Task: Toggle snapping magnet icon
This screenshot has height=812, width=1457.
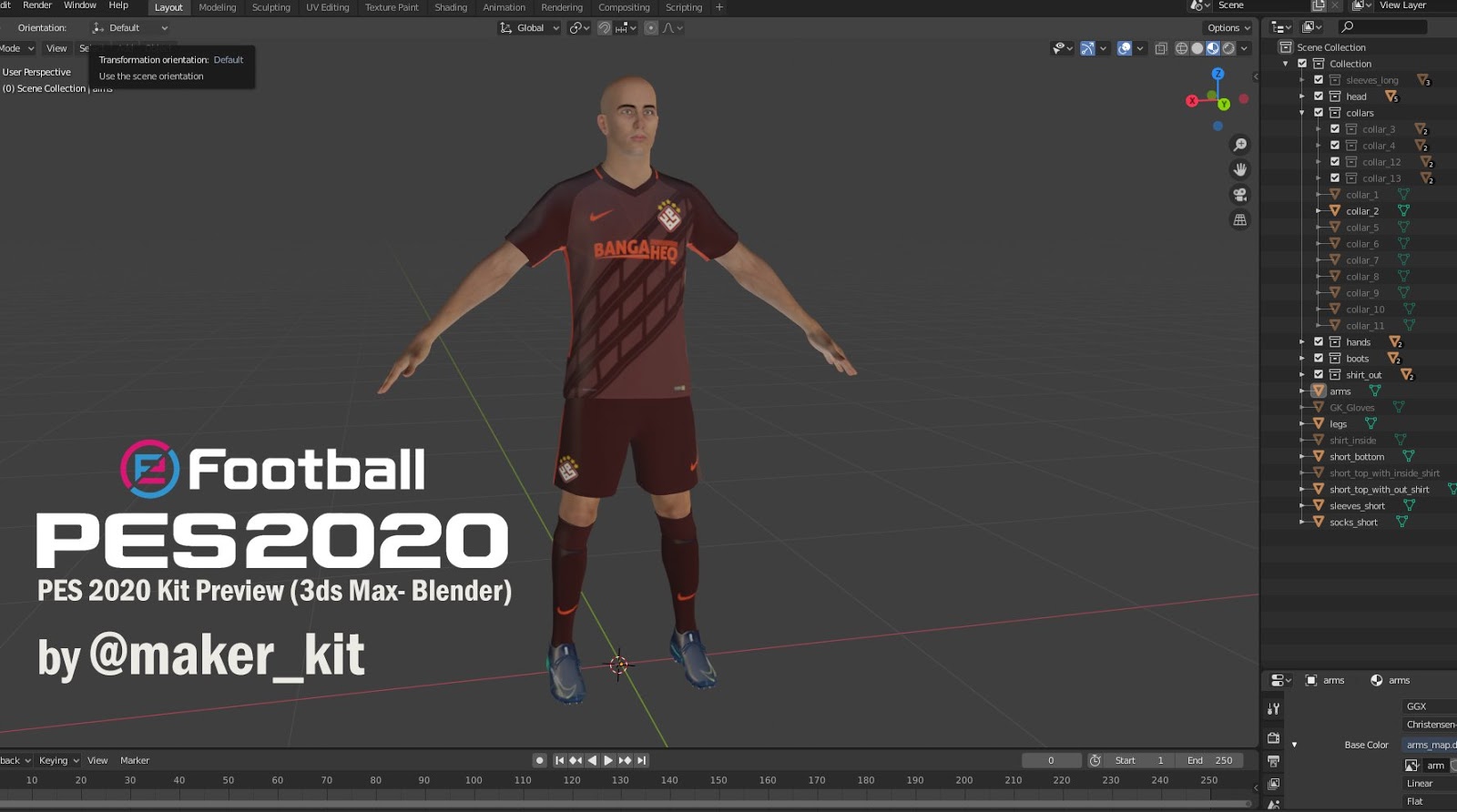Action: click(604, 28)
